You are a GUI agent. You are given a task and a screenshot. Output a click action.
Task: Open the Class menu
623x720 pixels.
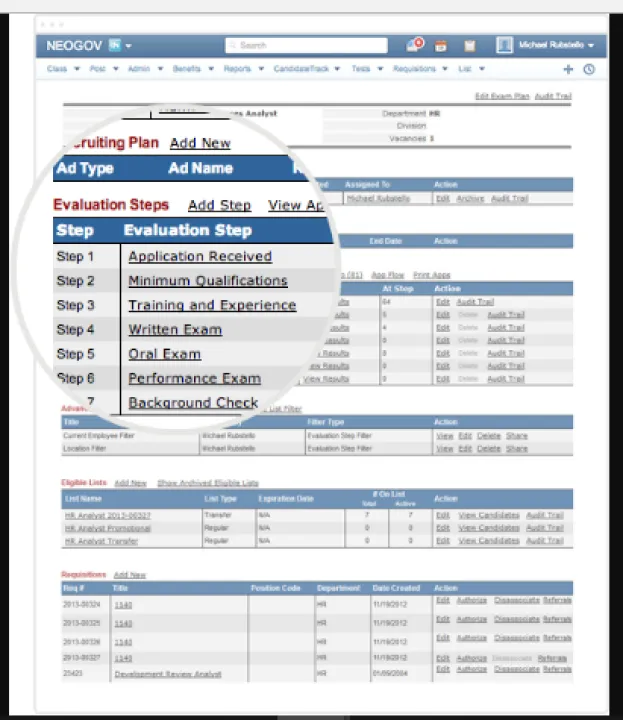click(57, 69)
